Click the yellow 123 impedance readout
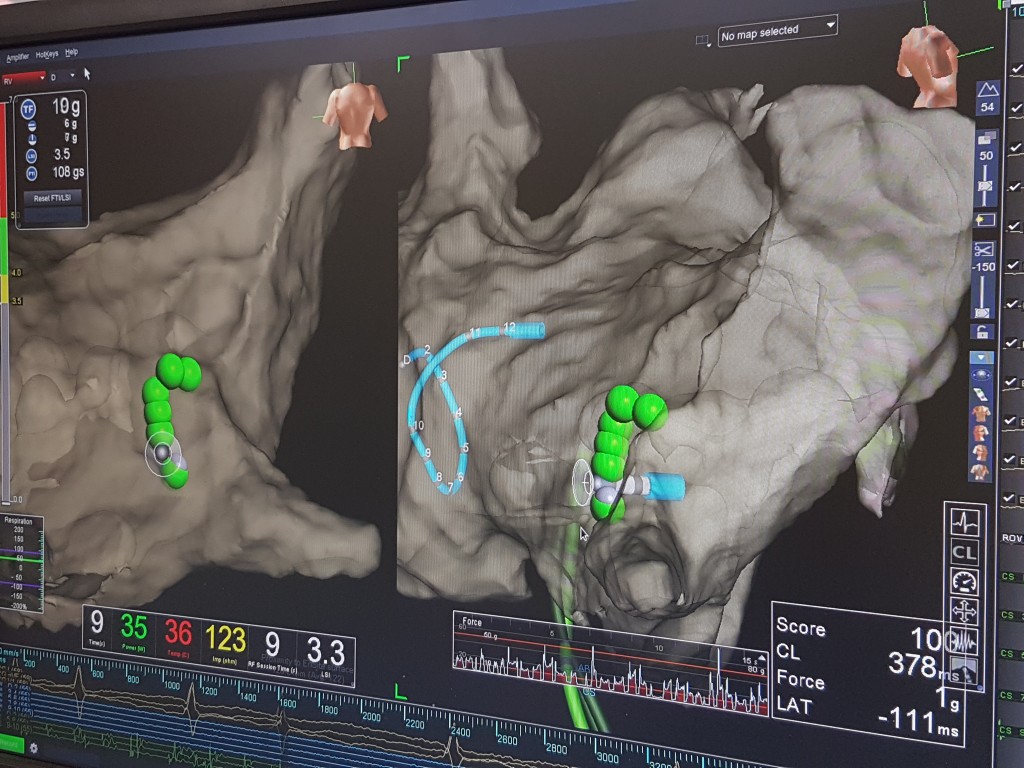Screen dimensions: 1024x768 pos(226,641)
